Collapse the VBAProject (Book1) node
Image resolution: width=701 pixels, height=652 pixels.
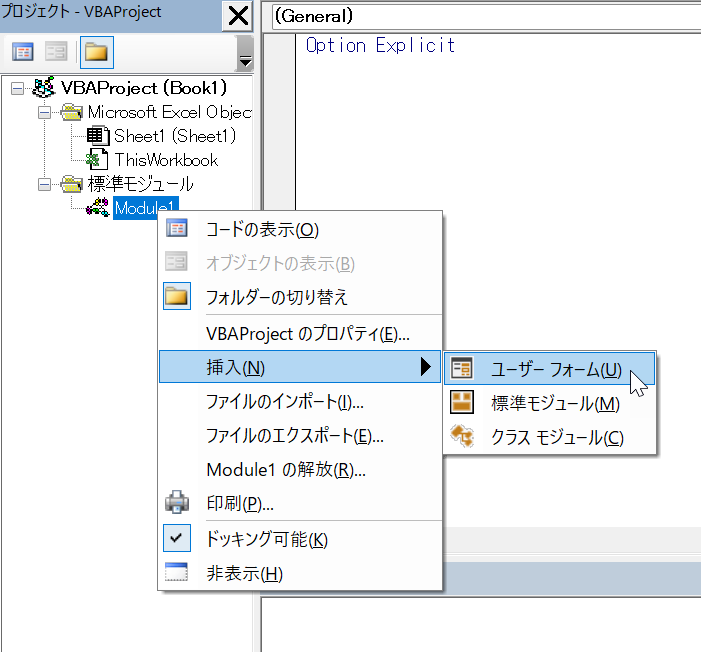coord(17,89)
